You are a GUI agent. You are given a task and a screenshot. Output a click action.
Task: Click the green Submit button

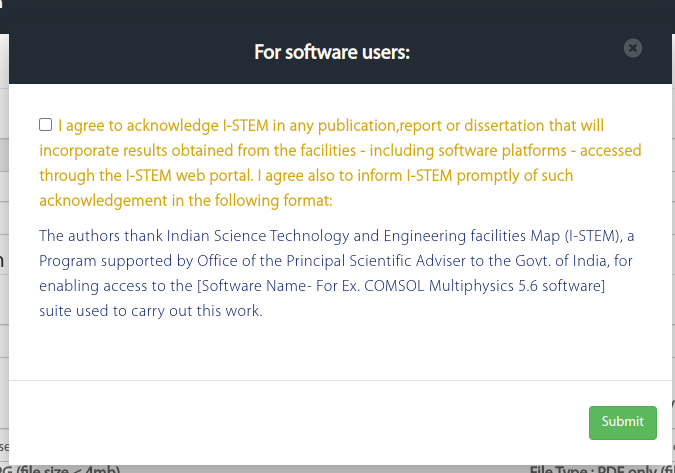[622, 423]
